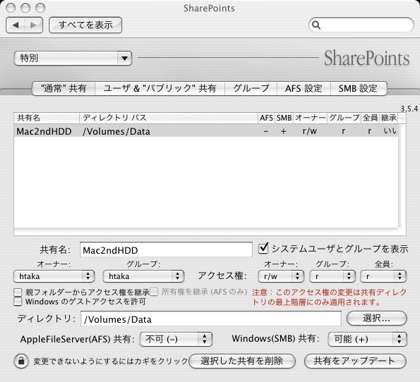Image resolution: width=420 pixels, height=382 pixels.
Task: Open Windows(SMB) 共有 dropdown
Action: pos(368,339)
